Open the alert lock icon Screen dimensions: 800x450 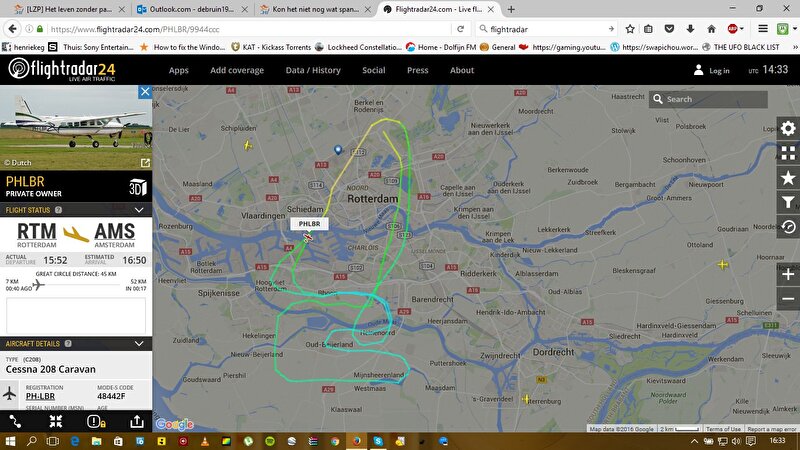[96, 421]
